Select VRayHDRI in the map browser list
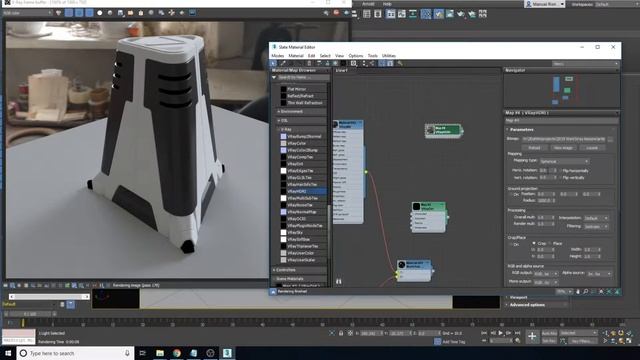 304,191
